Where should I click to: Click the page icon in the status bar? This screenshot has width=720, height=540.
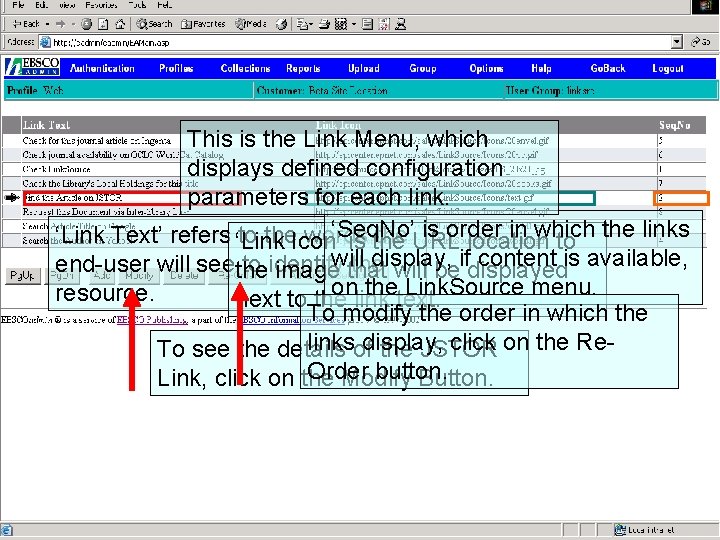(6, 530)
